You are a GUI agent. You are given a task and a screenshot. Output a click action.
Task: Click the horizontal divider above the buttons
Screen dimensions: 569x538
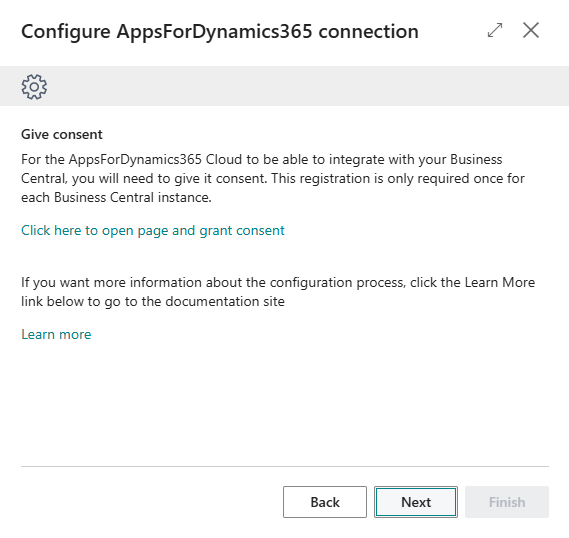click(285, 467)
